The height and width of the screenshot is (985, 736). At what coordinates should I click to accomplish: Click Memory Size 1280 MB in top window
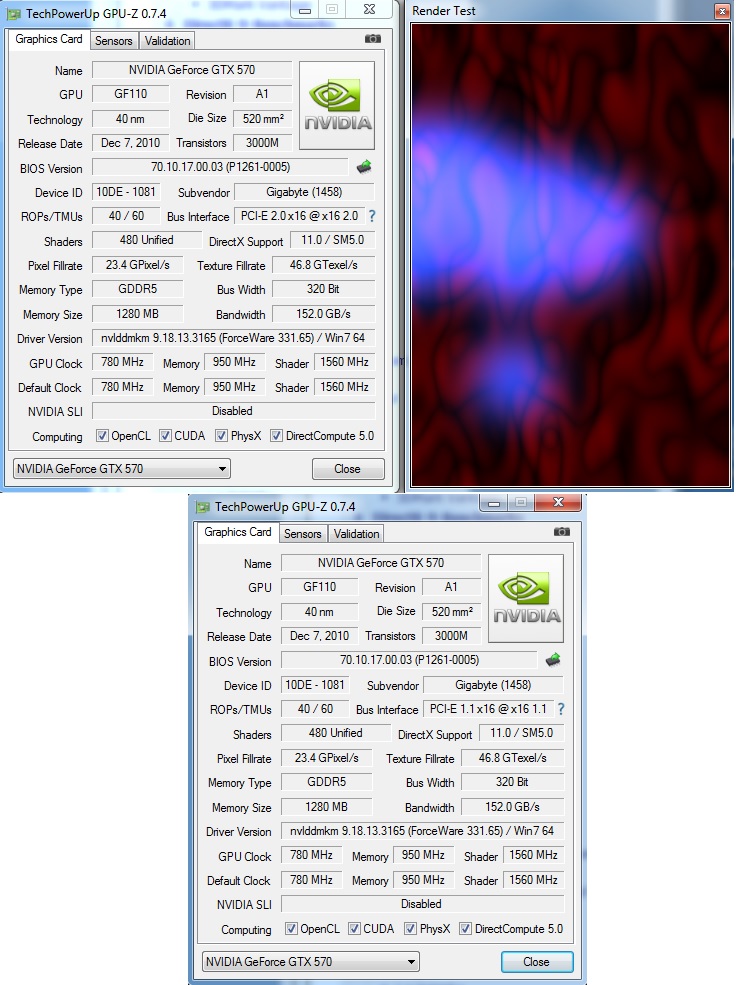138,313
